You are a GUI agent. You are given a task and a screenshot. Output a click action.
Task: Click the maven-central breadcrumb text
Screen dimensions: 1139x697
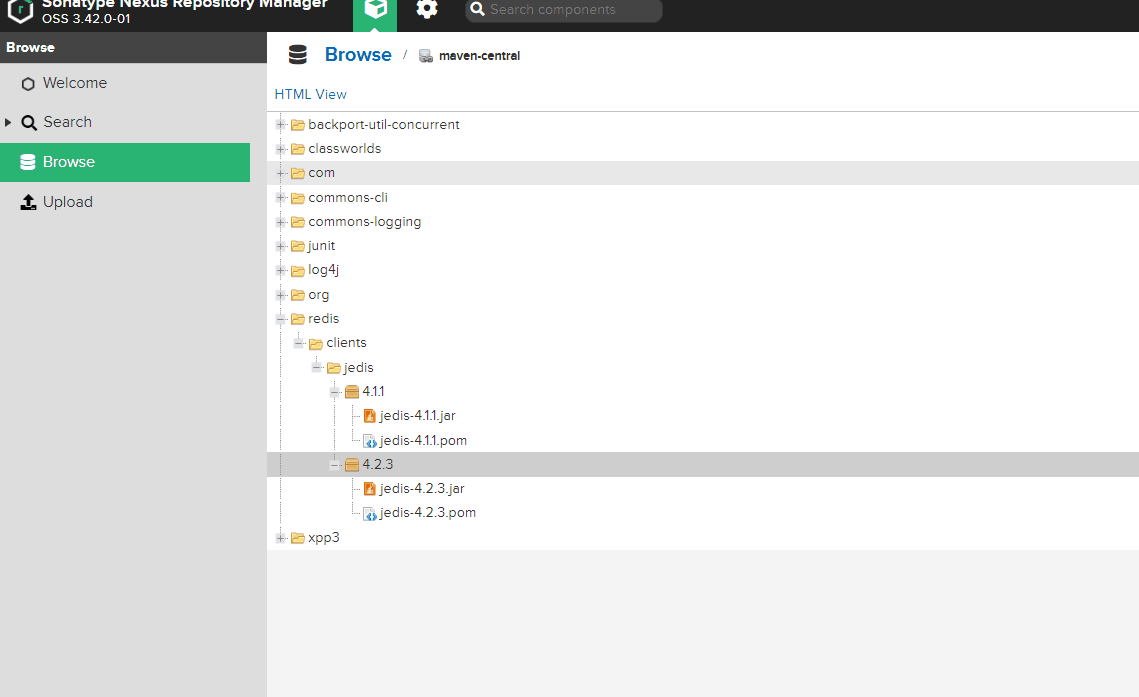479,56
